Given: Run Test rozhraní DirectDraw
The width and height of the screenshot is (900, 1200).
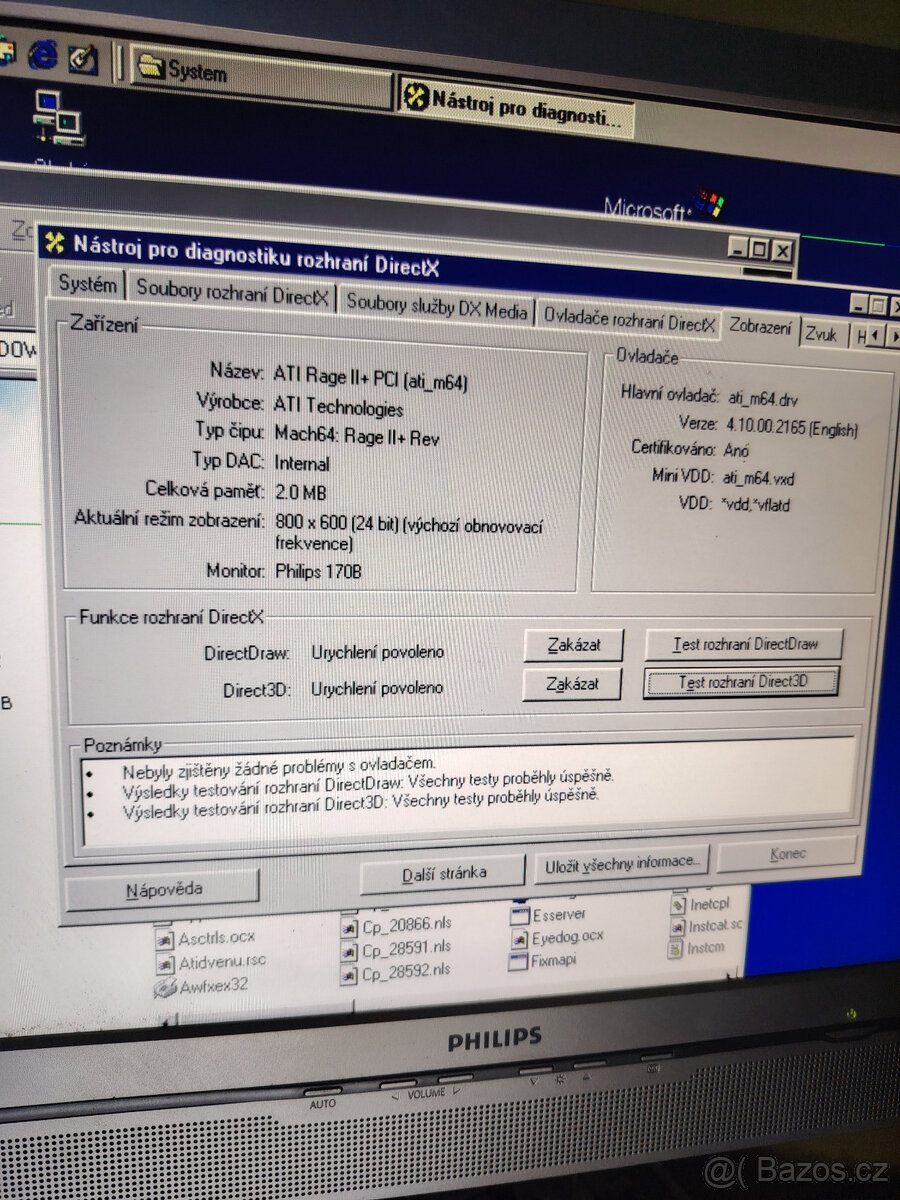Looking at the screenshot, I should [x=744, y=643].
